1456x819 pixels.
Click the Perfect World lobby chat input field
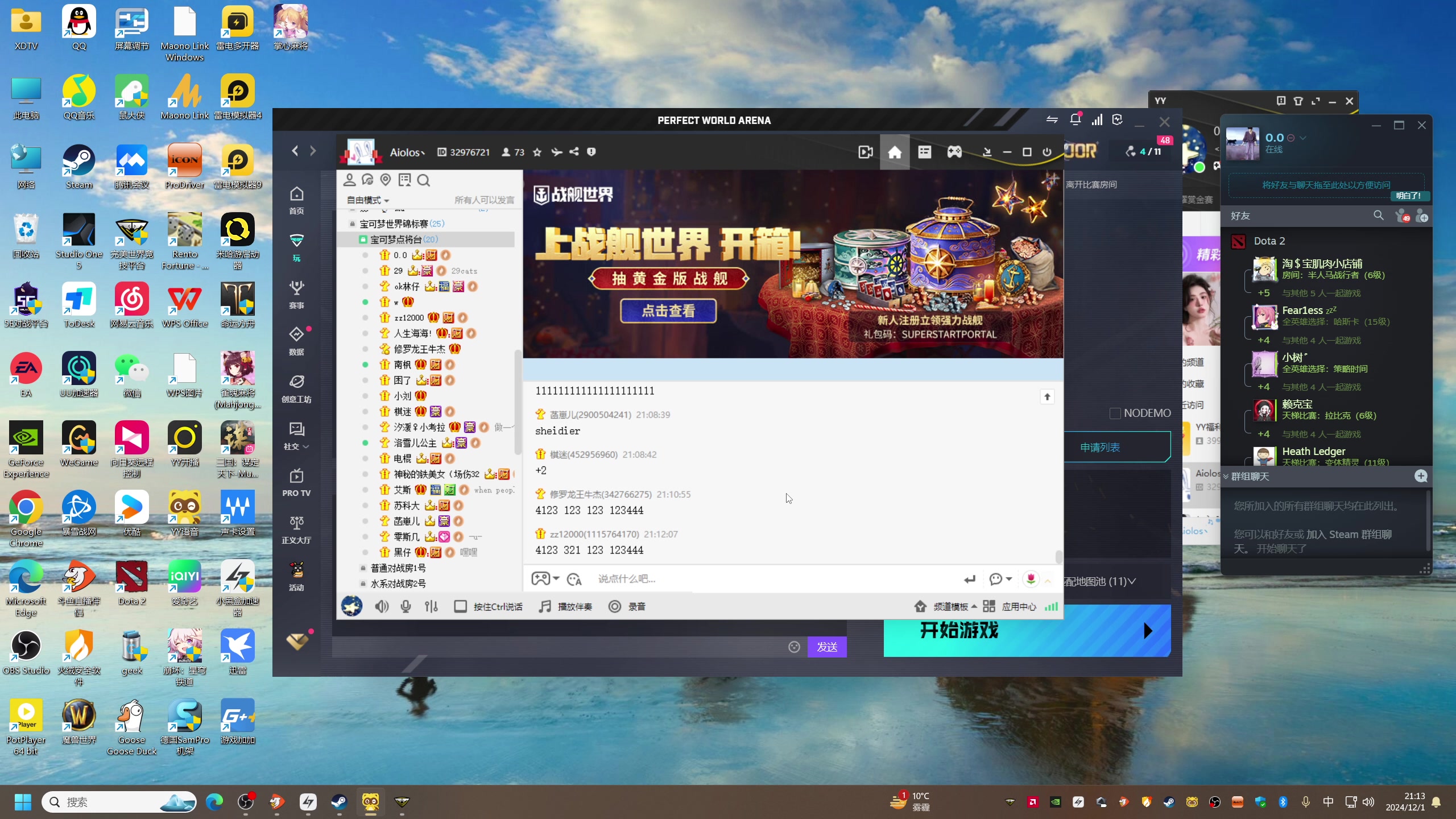pyautogui.click(x=560, y=647)
